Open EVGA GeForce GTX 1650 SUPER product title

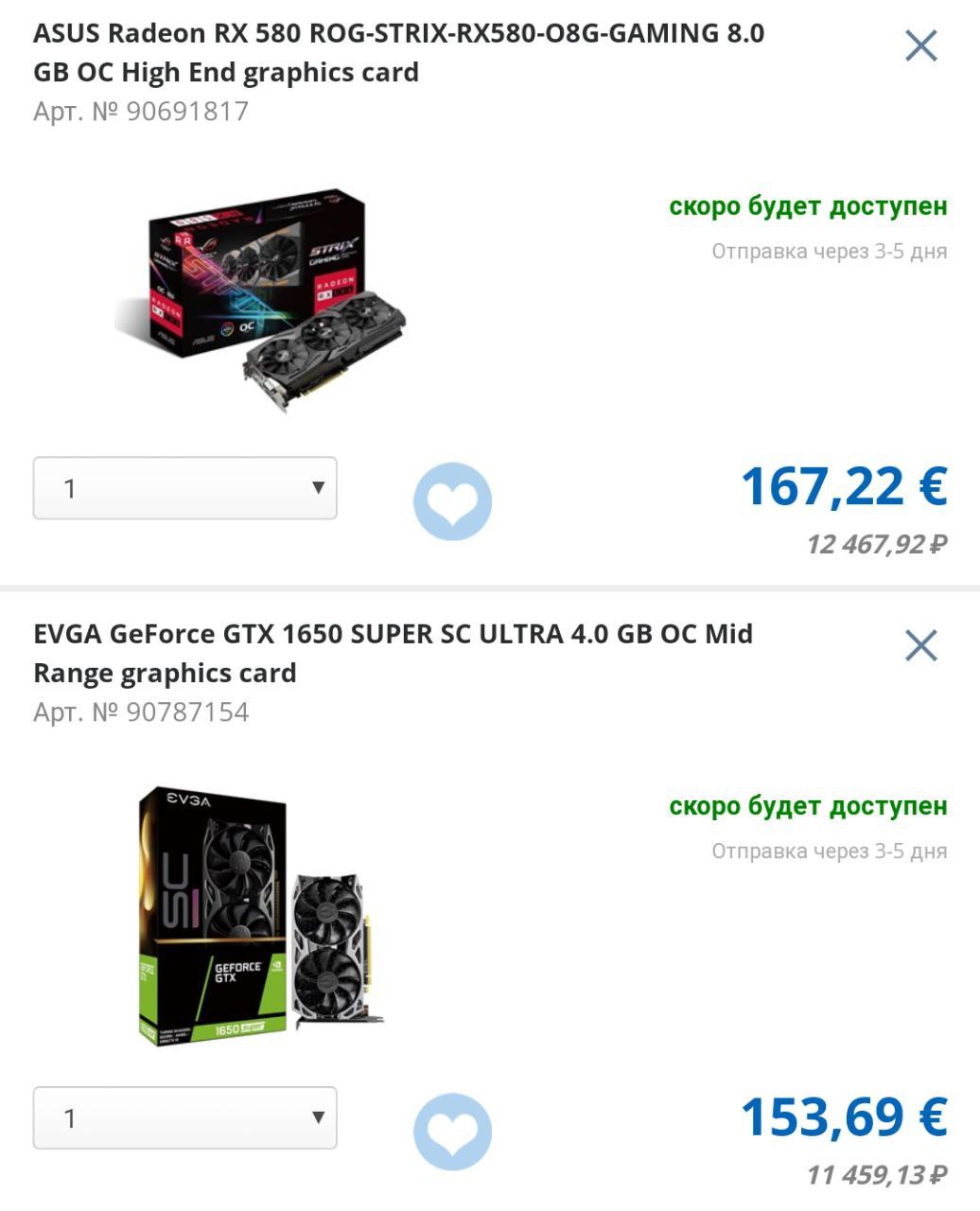click(393, 653)
